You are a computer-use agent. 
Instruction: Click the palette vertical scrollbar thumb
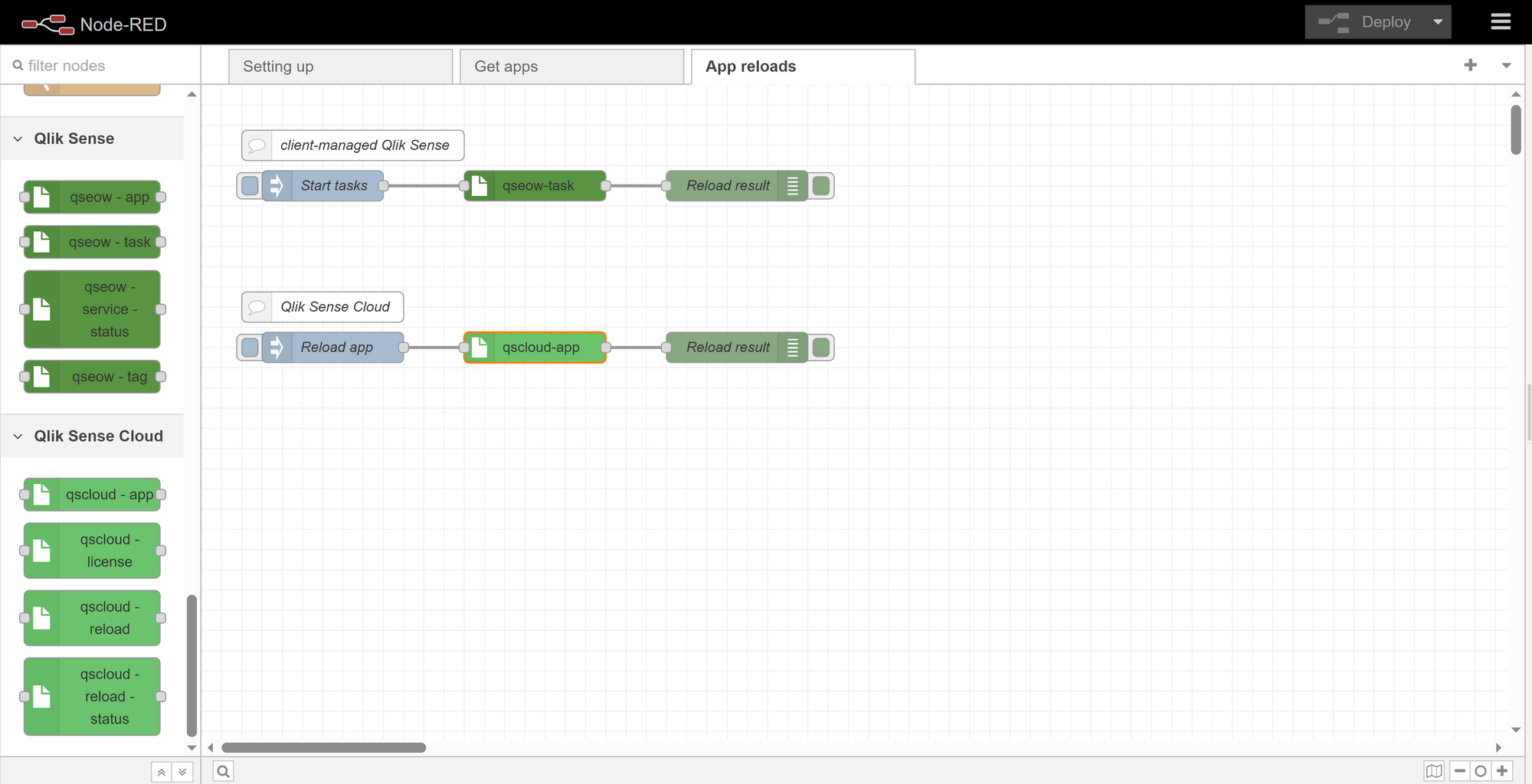[x=191, y=665]
